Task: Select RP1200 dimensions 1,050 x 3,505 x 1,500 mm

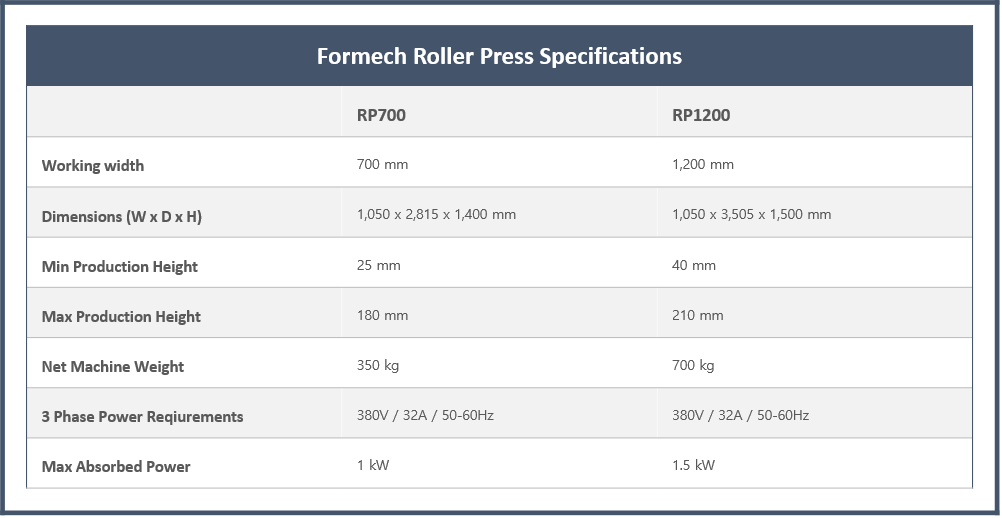Action: (751, 214)
